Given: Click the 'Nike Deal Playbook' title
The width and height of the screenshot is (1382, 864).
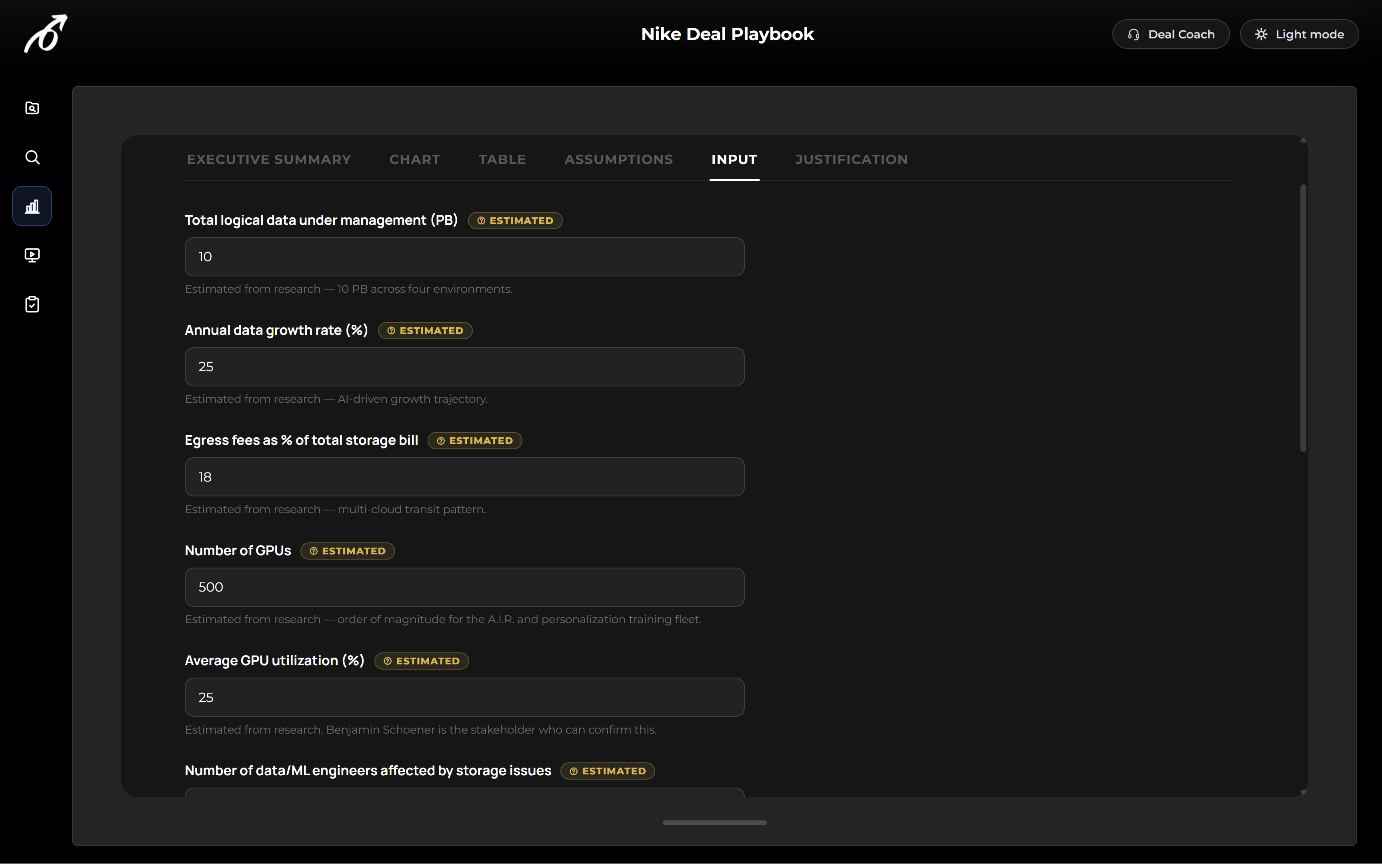Looking at the screenshot, I should 728,34.
